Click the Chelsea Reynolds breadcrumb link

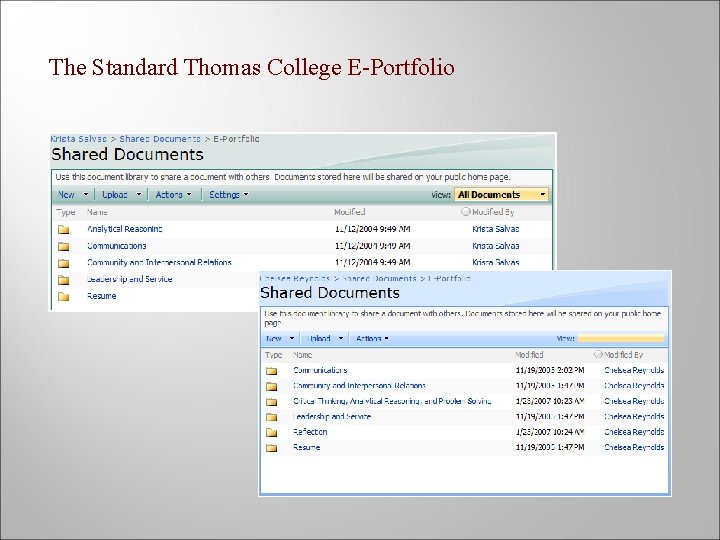pos(295,278)
